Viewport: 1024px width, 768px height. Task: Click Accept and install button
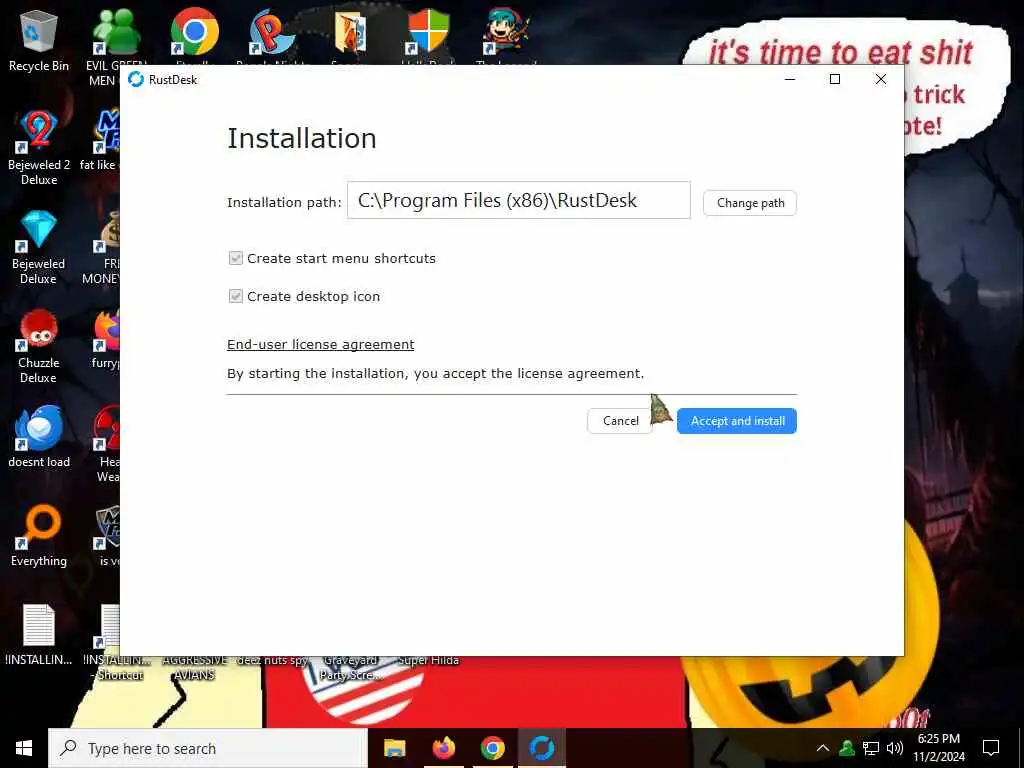point(737,421)
